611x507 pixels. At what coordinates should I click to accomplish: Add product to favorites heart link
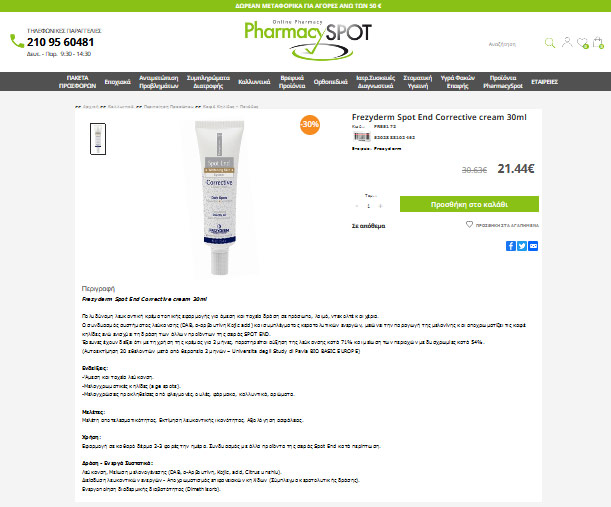coord(502,225)
